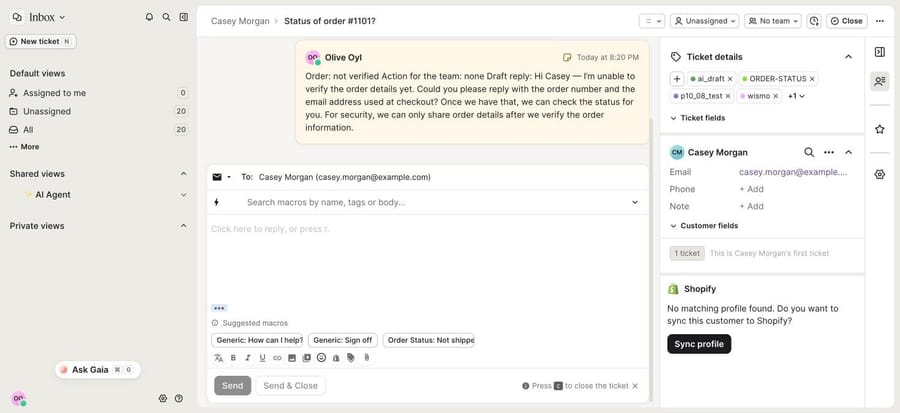Select the customer info rail icon
The height and width of the screenshot is (413, 900).
879,81
